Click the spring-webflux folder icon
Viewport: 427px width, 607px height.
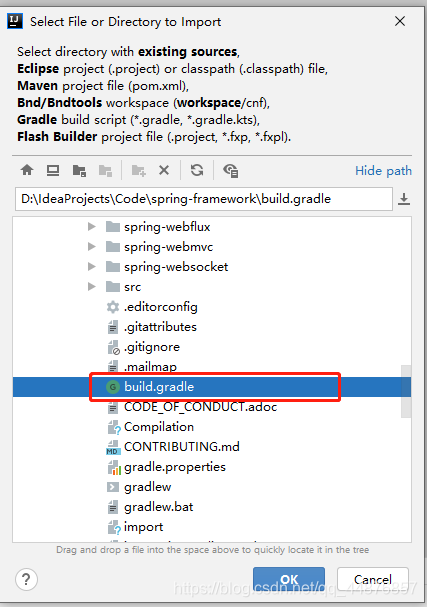click(113, 226)
